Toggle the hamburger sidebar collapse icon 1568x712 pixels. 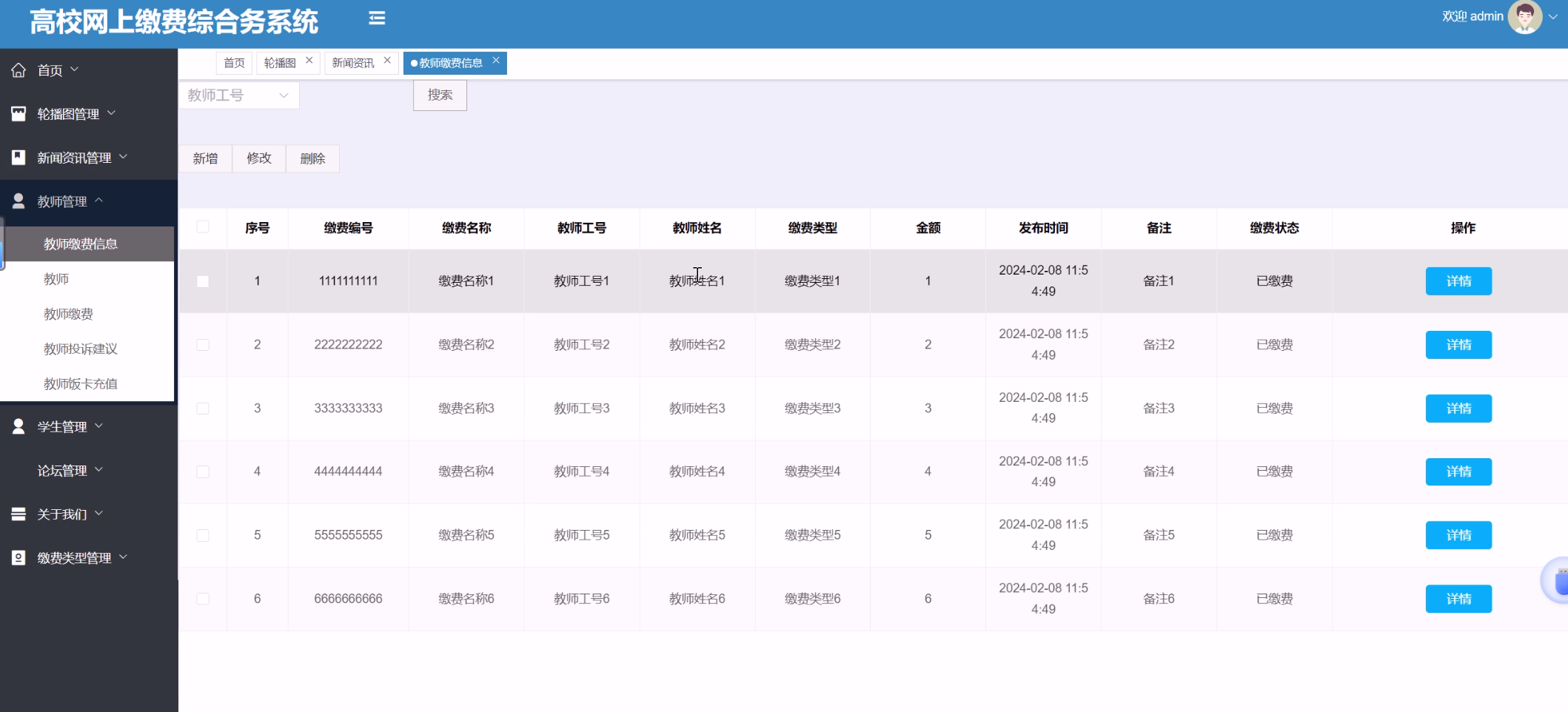[377, 18]
